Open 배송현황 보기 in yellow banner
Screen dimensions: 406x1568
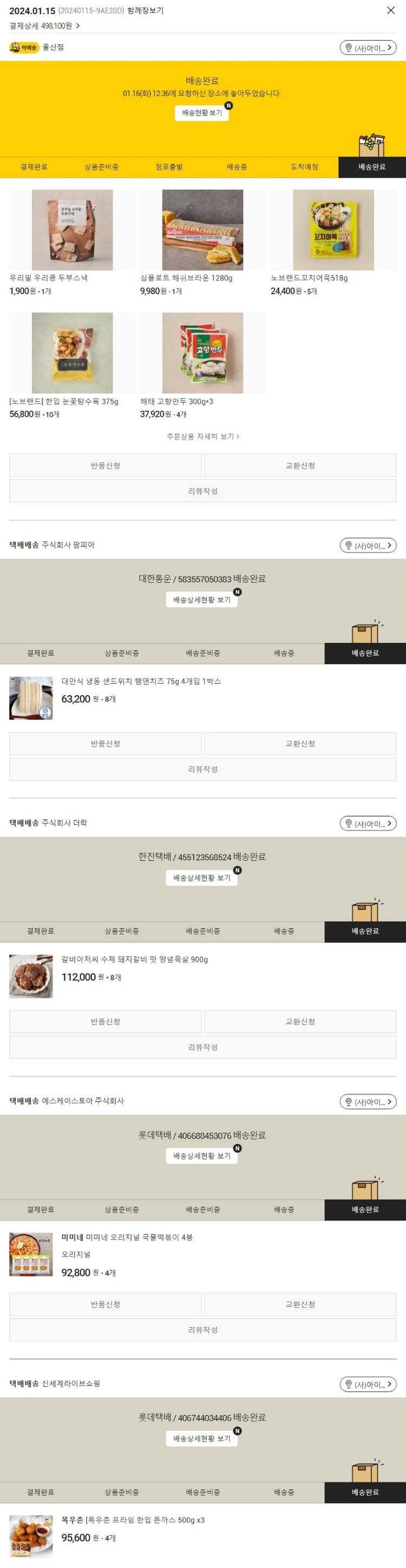(202, 113)
